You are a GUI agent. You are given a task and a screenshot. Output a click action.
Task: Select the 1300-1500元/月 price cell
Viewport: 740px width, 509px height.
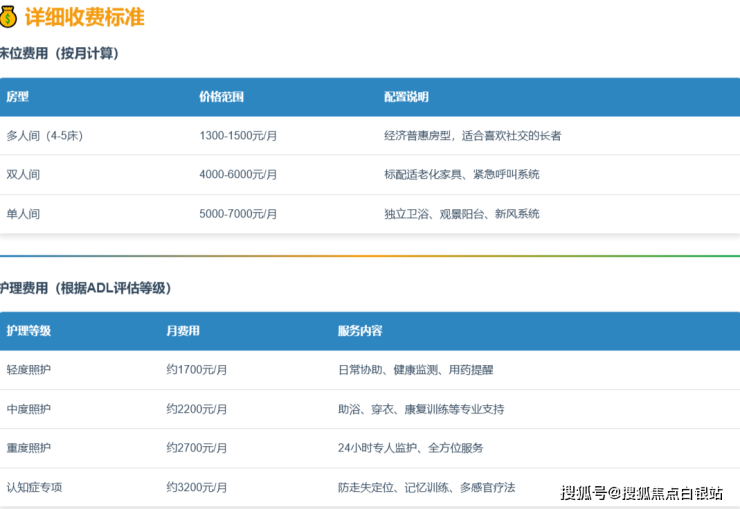click(x=238, y=135)
